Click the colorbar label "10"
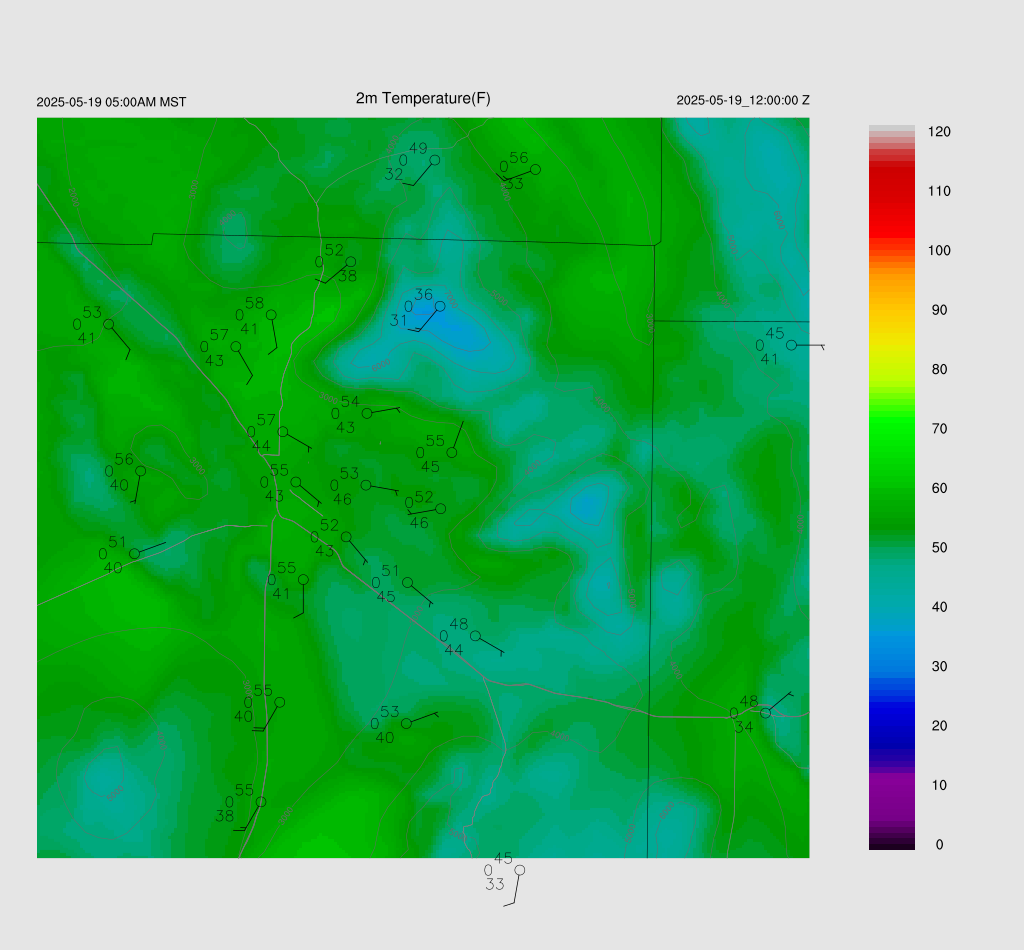 (939, 785)
